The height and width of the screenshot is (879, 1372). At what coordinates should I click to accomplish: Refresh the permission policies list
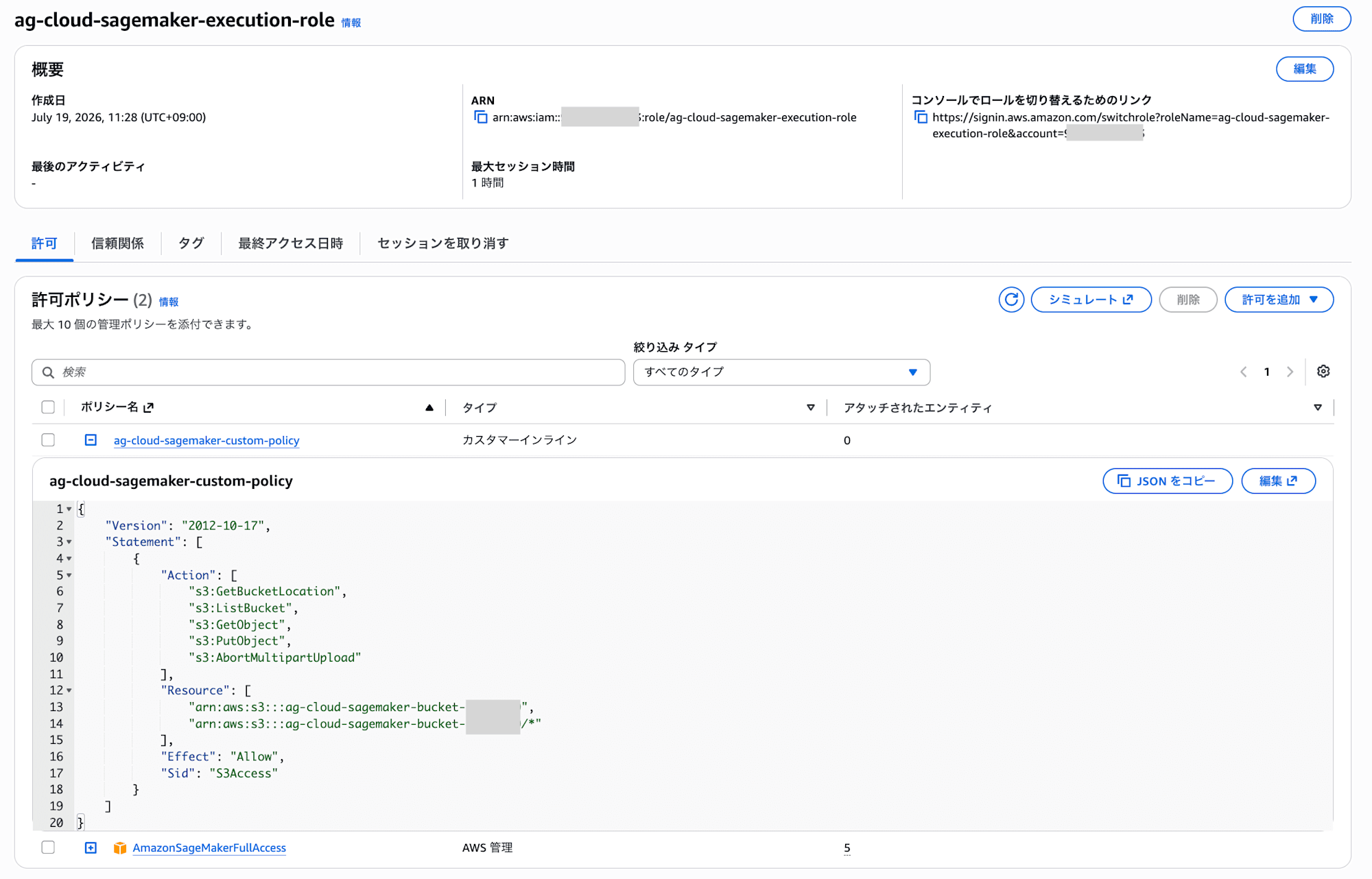(x=1011, y=300)
